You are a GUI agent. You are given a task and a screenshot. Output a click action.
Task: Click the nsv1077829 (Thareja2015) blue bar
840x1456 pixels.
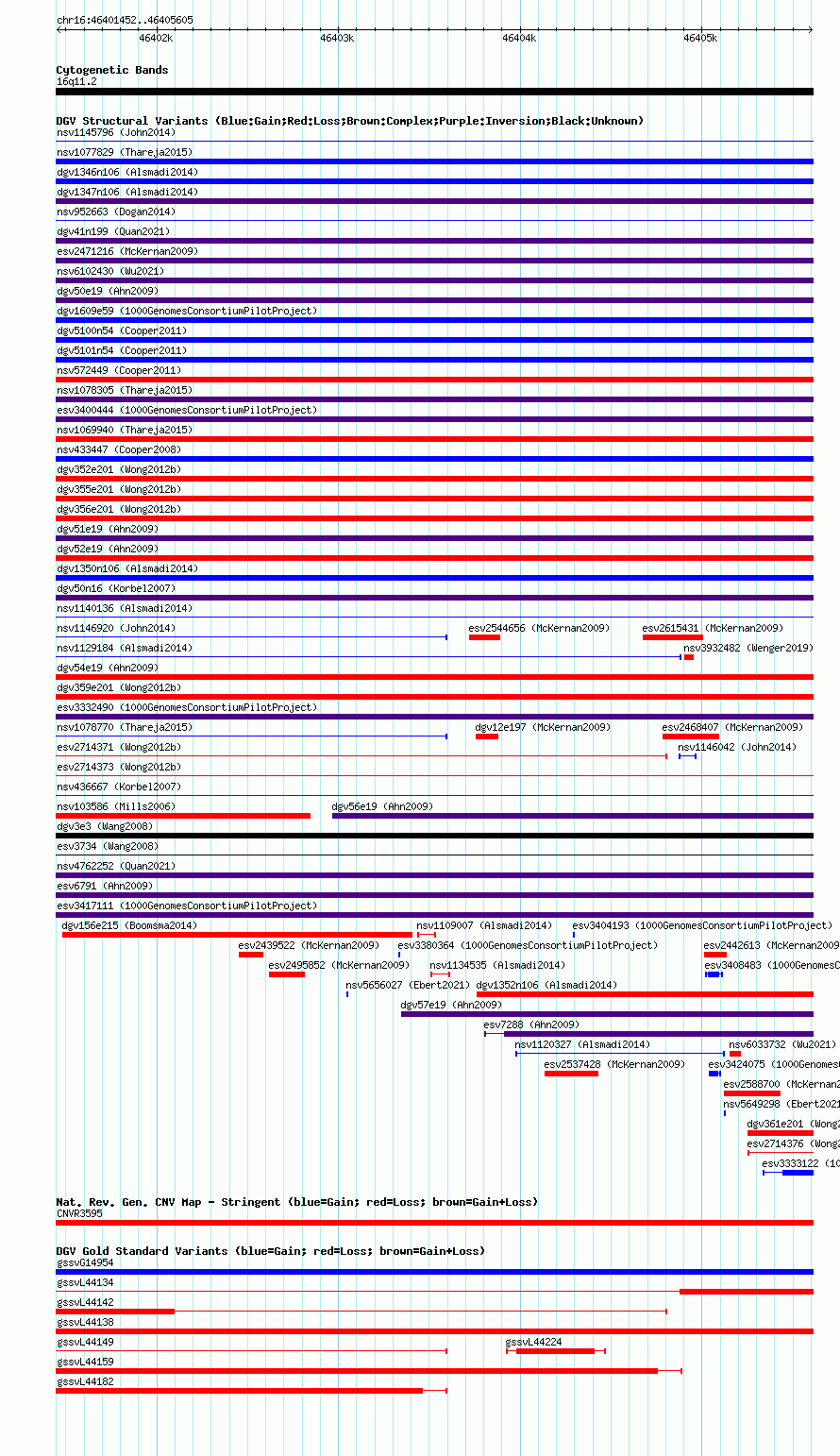tap(435, 161)
